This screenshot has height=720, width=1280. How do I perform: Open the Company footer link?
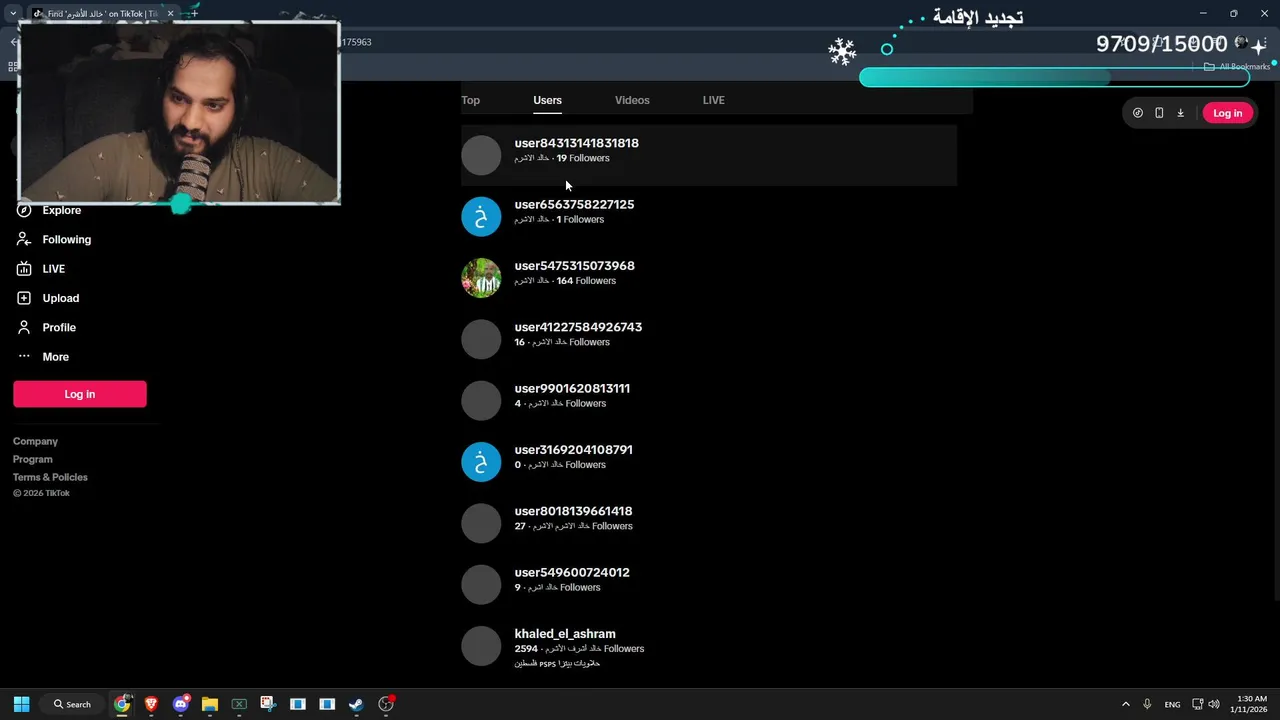click(35, 441)
